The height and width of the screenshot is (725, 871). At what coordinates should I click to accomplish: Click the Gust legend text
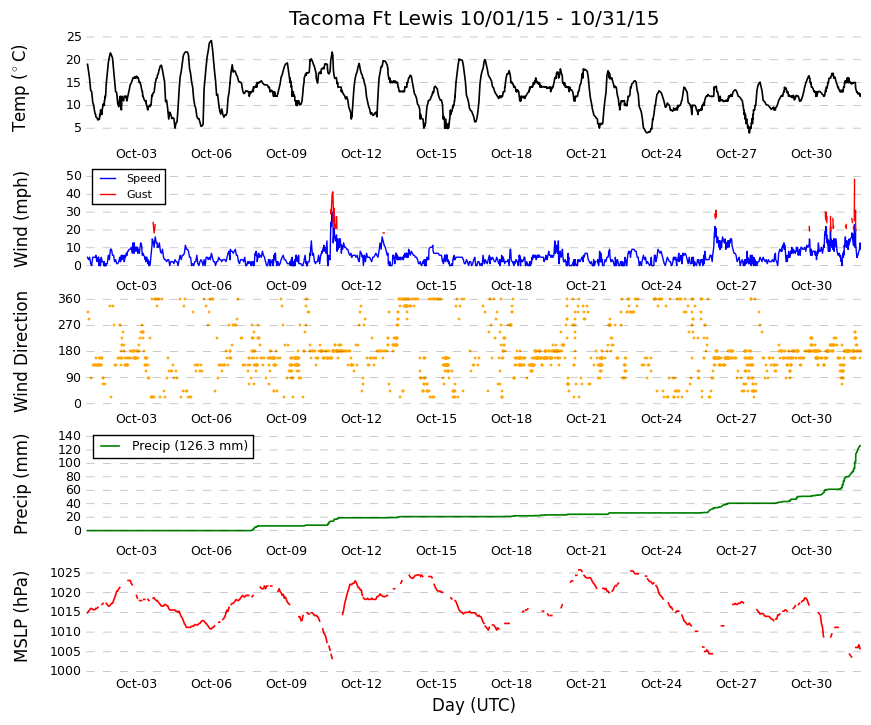[x=139, y=194]
